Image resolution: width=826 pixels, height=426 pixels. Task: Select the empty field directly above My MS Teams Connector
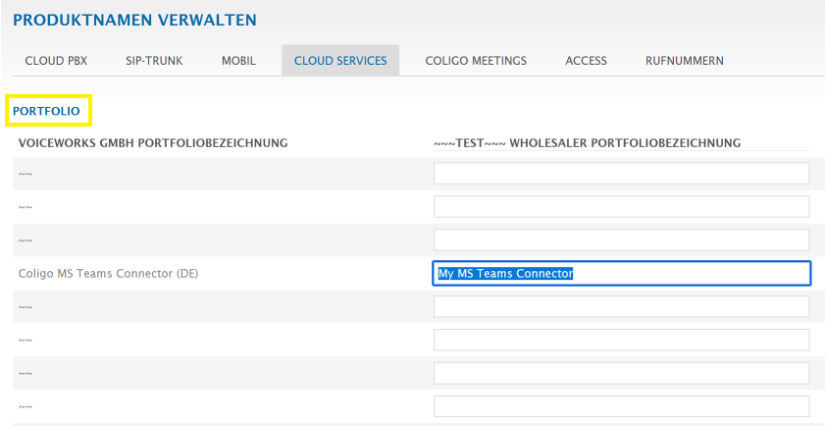(x=620, y=240)
